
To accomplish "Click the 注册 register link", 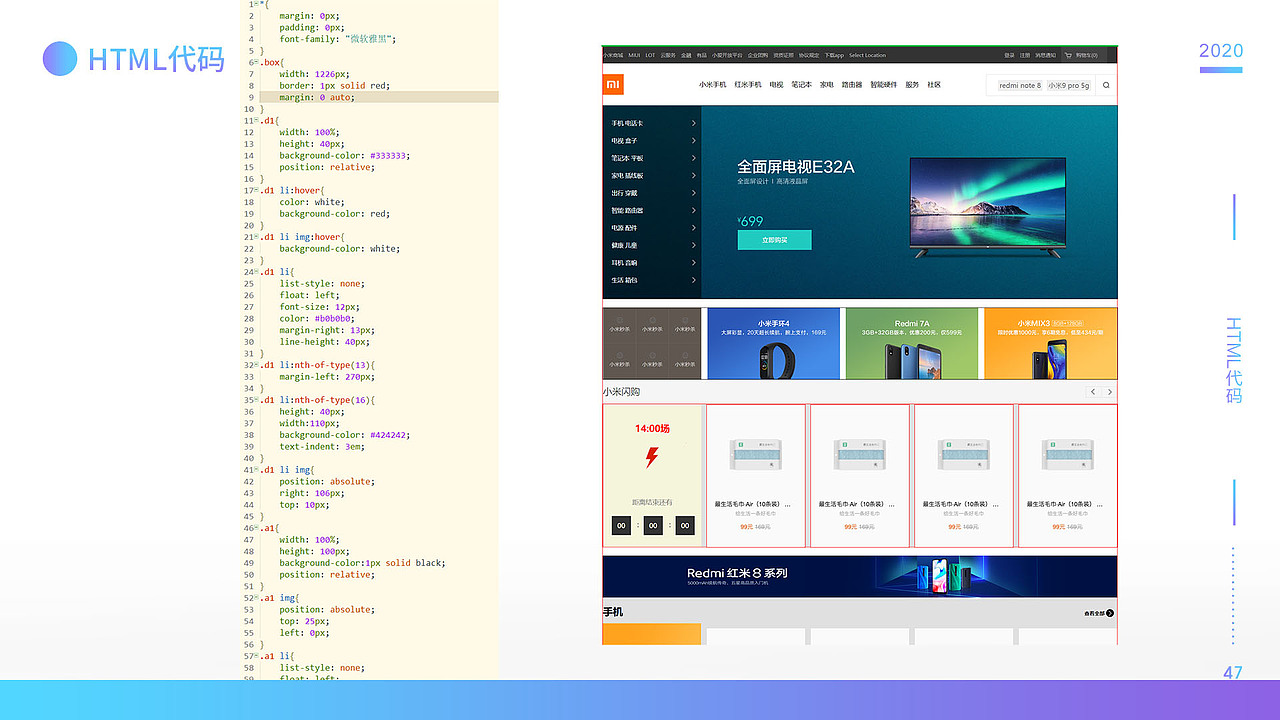I will [x=1025, y=55].
